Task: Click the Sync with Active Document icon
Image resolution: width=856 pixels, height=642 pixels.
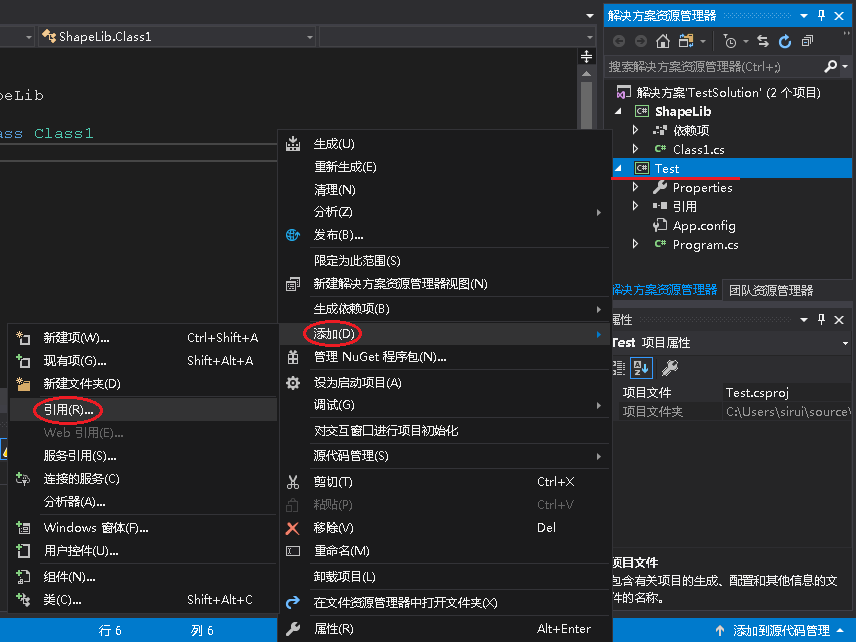Action: coord(763,41)
